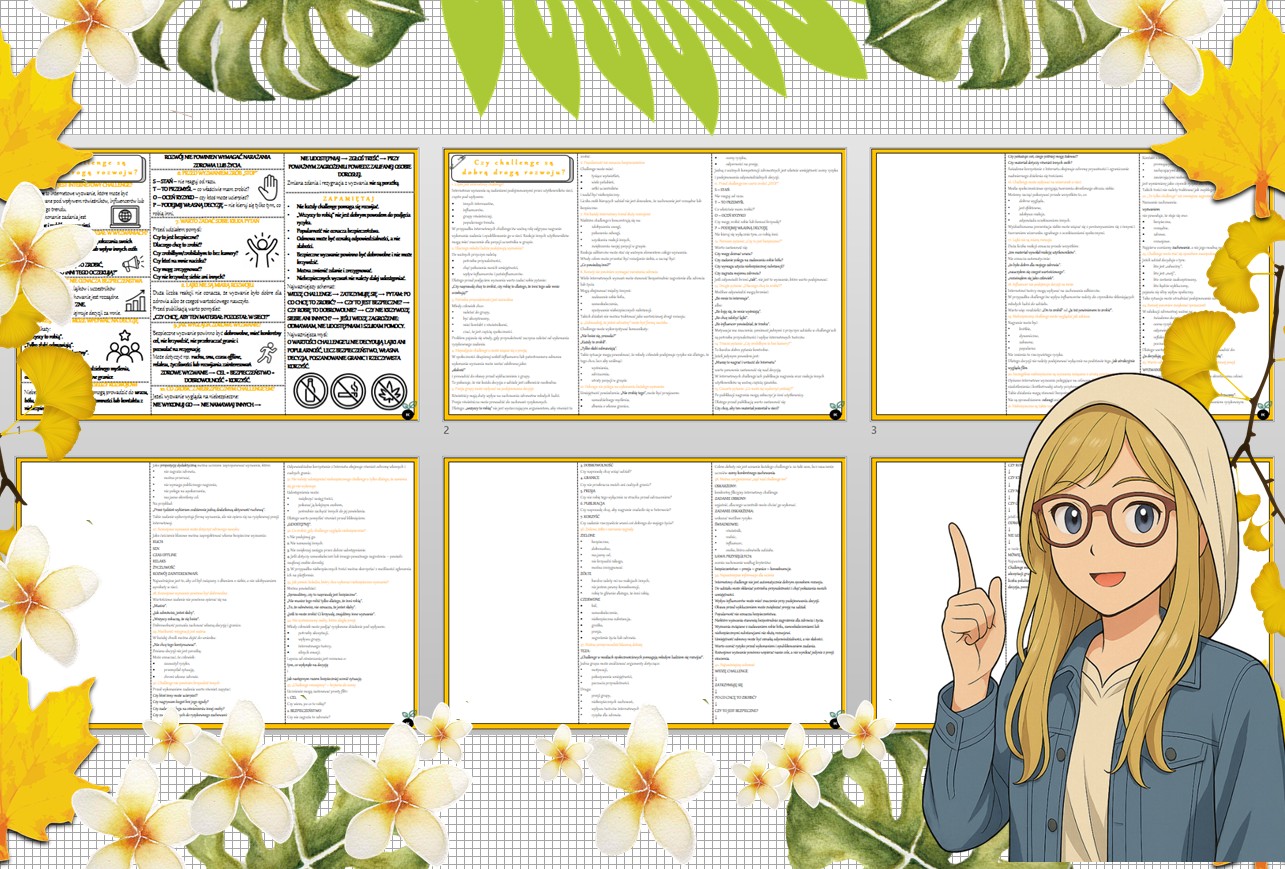Click the megaphone icon on page 1

click(x=131, y=262)
